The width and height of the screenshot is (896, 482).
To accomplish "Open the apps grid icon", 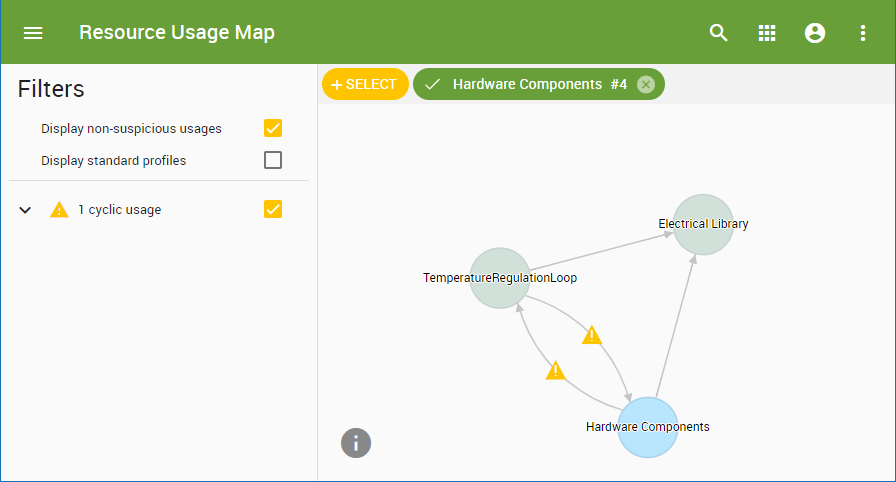I will (767, 33).
